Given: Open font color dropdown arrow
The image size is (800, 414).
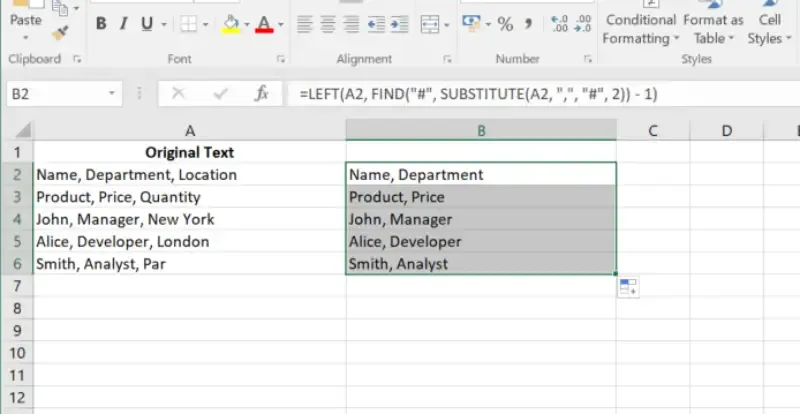Looking at the screenshot, I should 281,24.
